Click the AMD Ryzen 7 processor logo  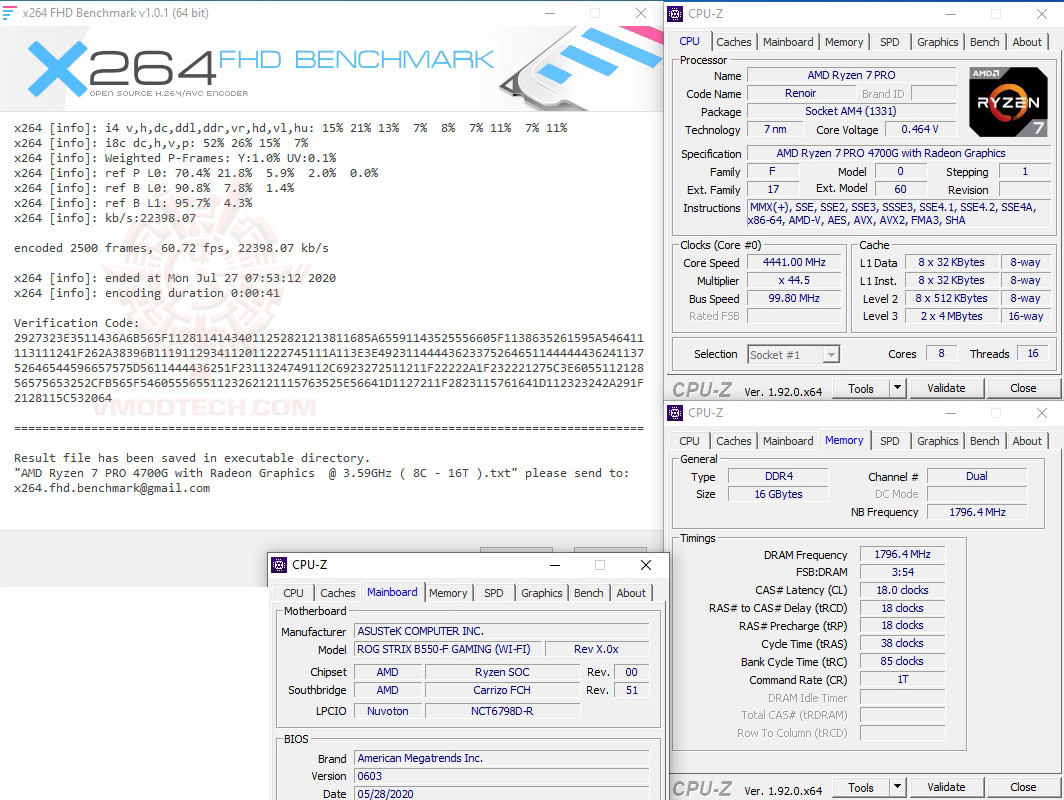(1008, 102)
